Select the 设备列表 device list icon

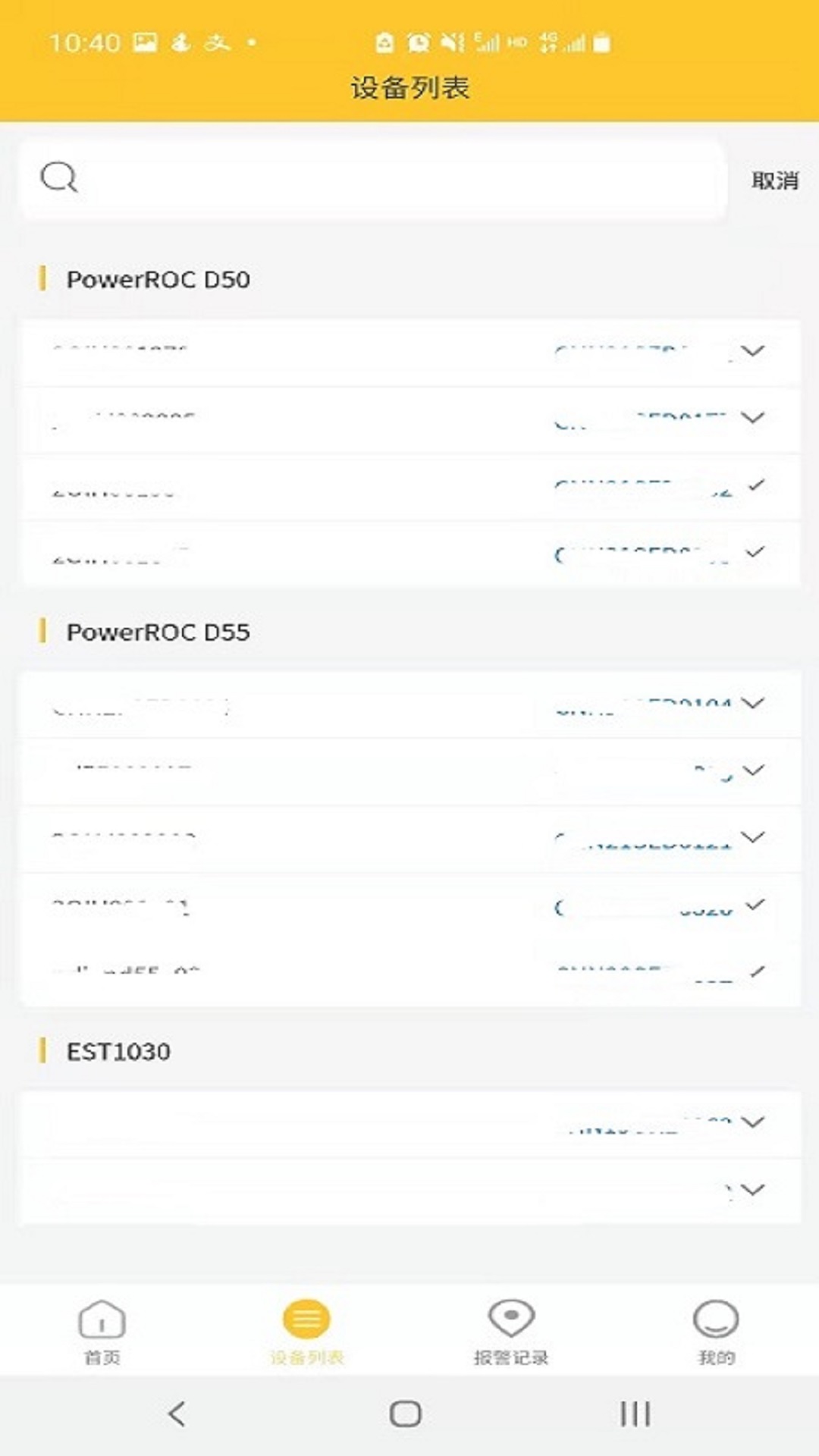[306, 1319]
